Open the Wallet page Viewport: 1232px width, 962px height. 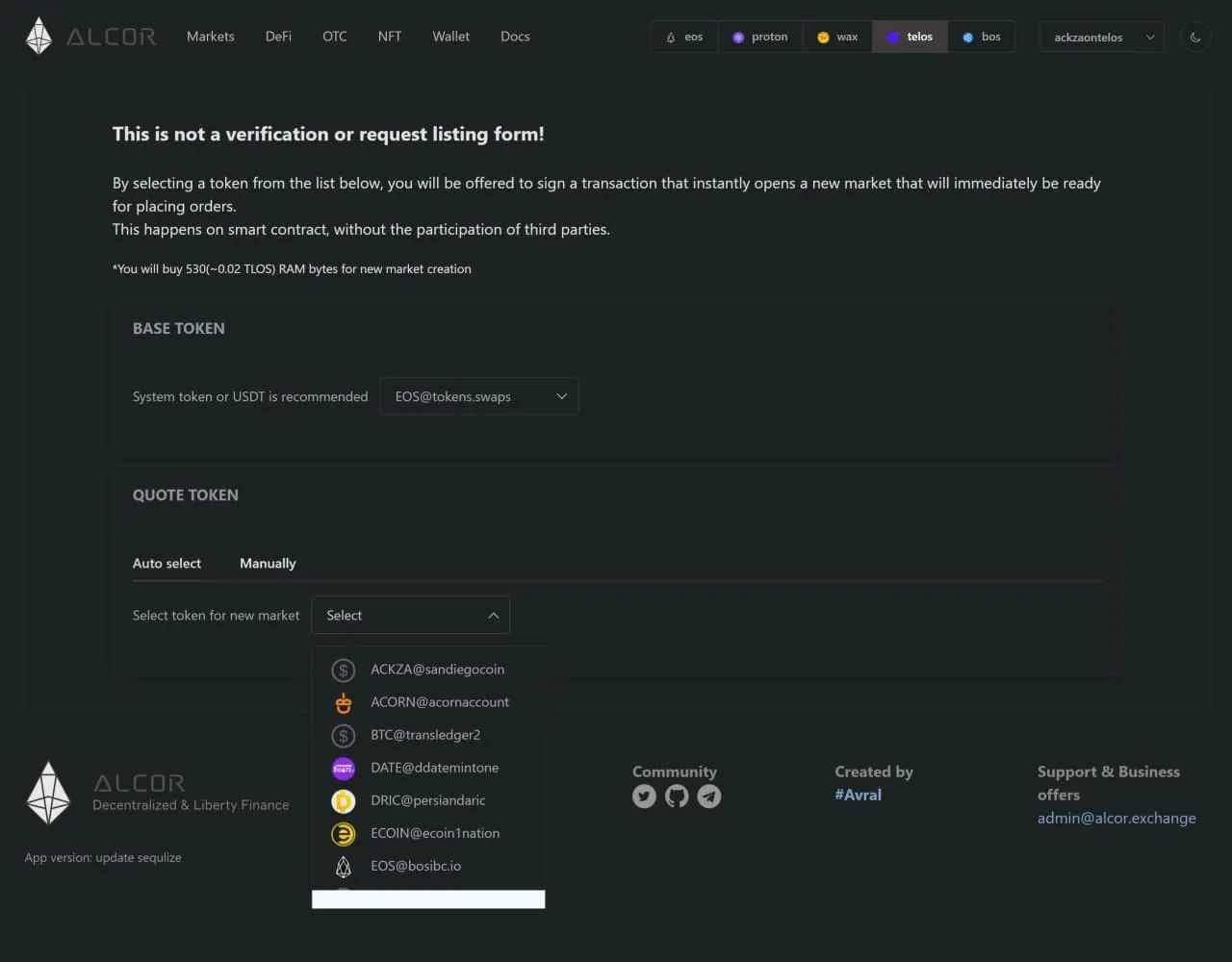tap(450, 37)
